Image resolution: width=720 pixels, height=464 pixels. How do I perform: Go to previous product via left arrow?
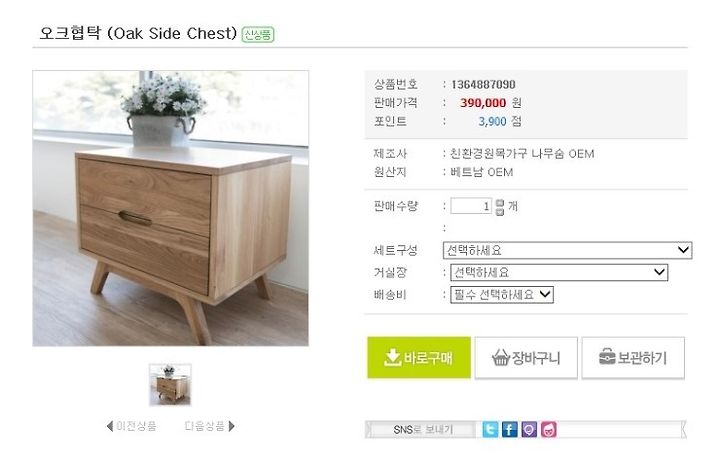[110, 426]
